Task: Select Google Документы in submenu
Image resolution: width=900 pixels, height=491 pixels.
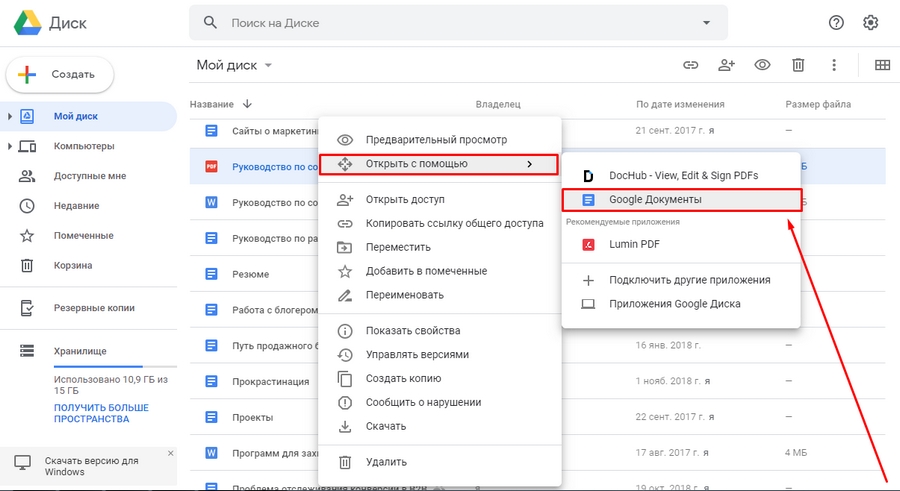Action: coord(655,199)
